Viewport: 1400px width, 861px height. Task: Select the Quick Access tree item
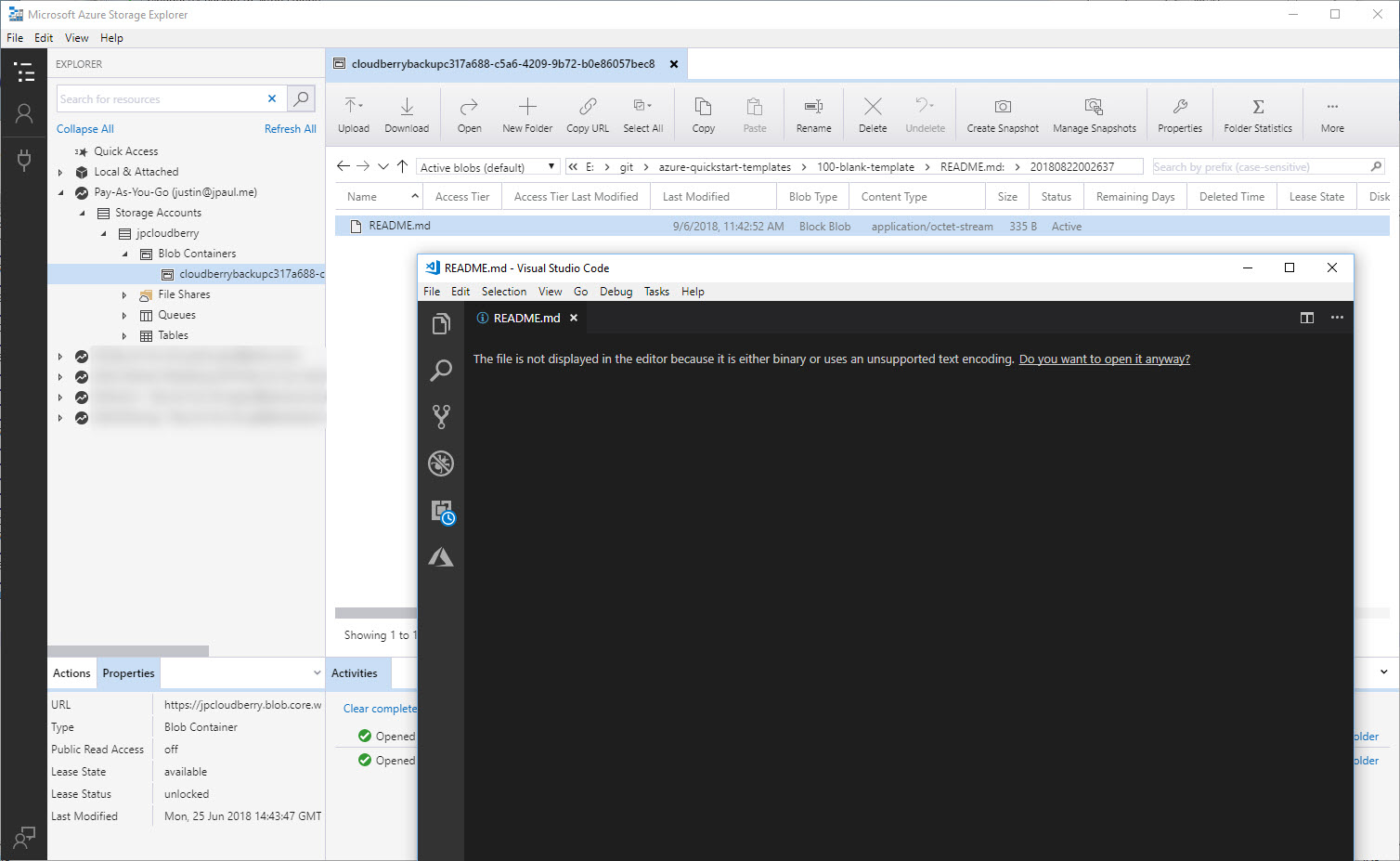(125, 151)
